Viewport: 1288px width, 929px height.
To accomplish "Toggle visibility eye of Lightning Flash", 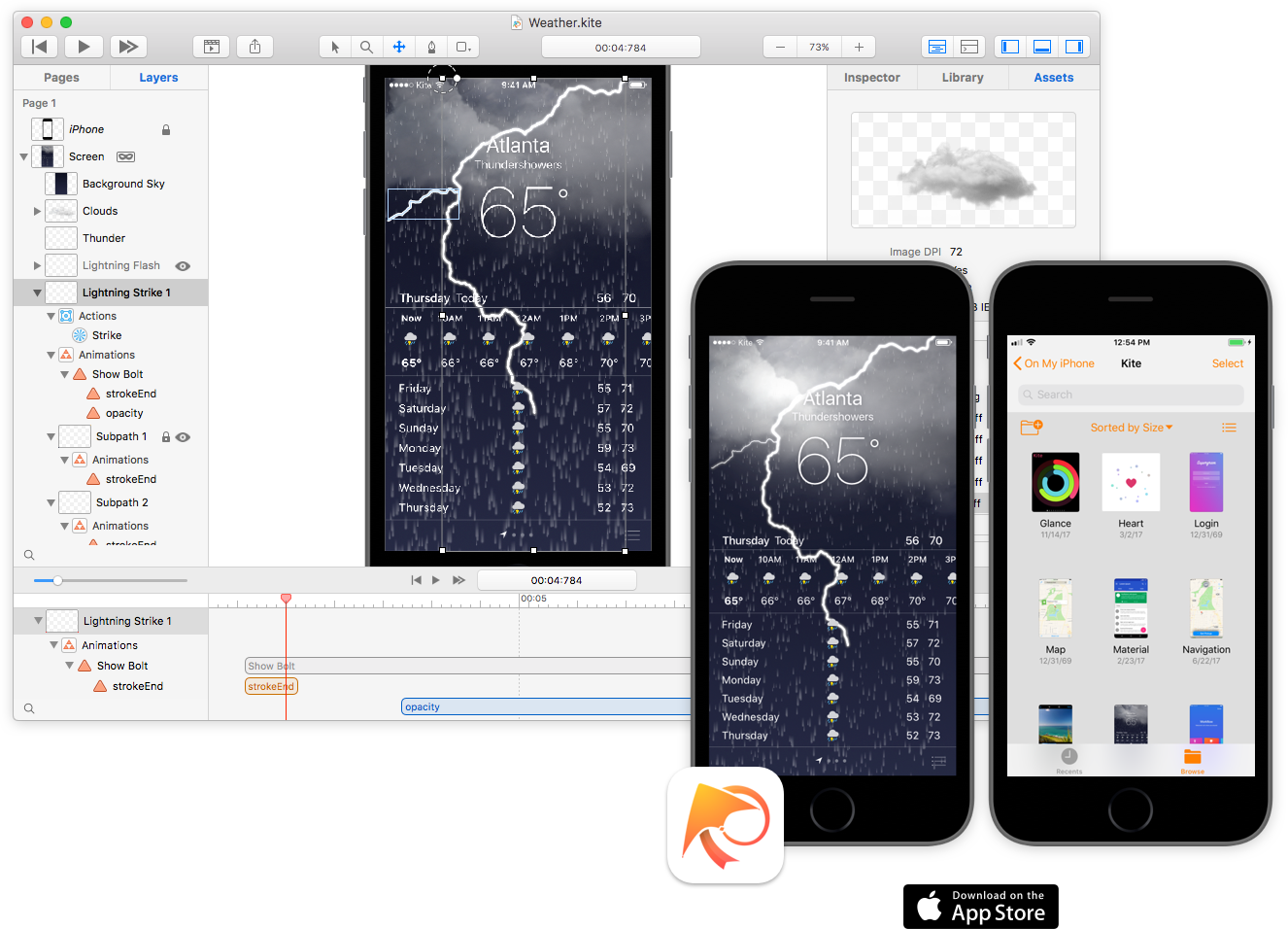I will [x=183, y=265].
